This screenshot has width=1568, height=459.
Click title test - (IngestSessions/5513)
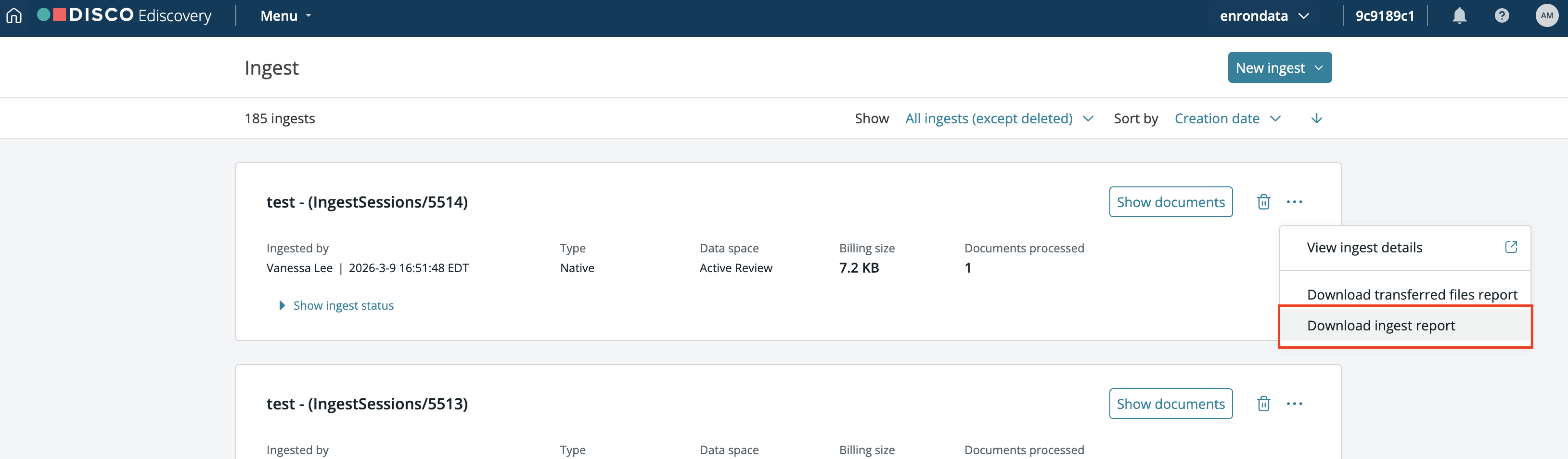tap(367, 404)
